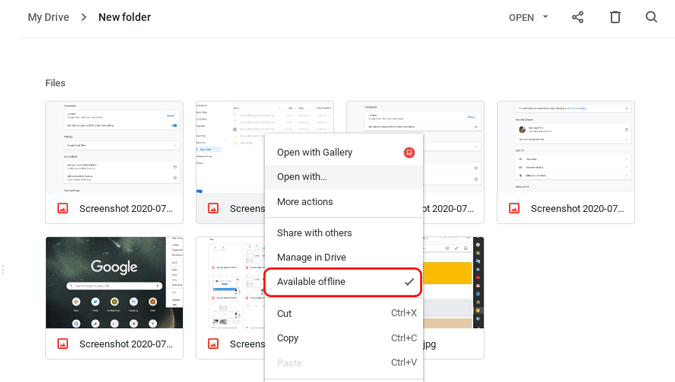Click image icon of bottom second file
This screenshot has height=382, width=675.
[x=213, y=344]
